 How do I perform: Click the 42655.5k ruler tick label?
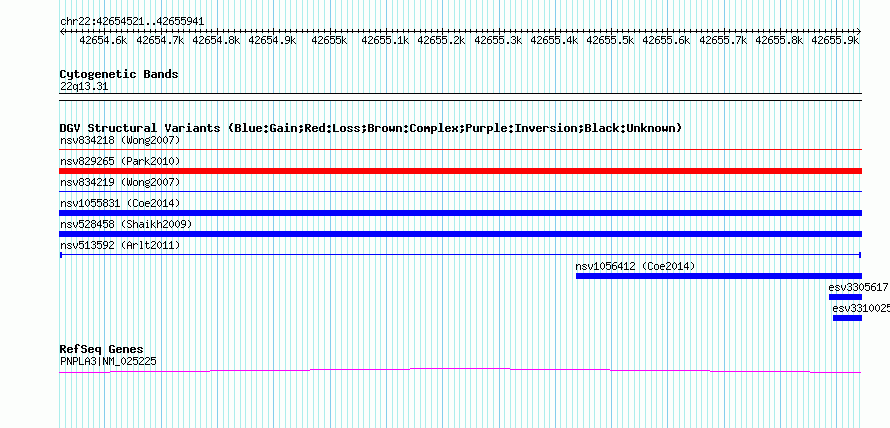click(x=611, y=40)
